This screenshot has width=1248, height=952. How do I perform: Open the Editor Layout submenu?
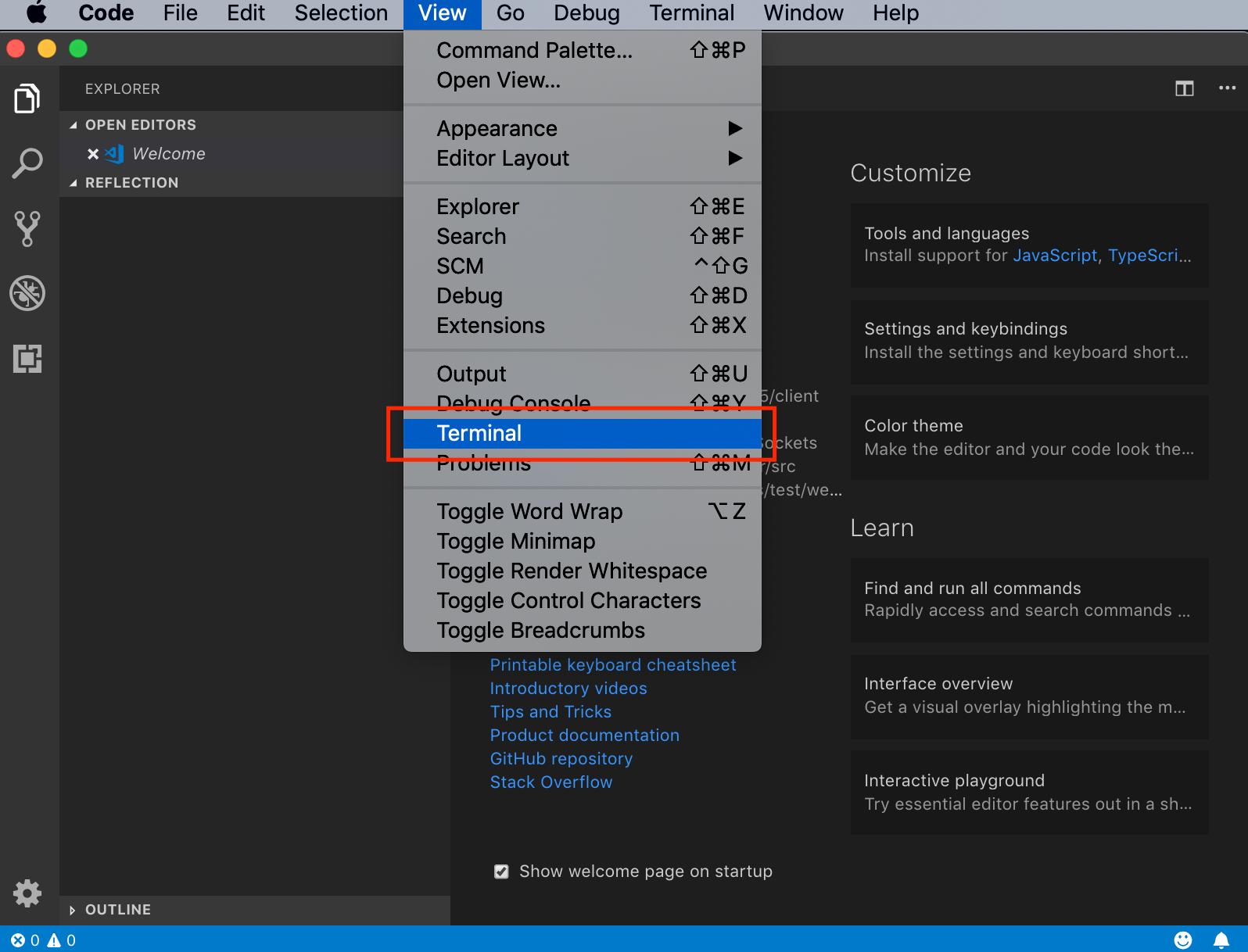point(583,158)
